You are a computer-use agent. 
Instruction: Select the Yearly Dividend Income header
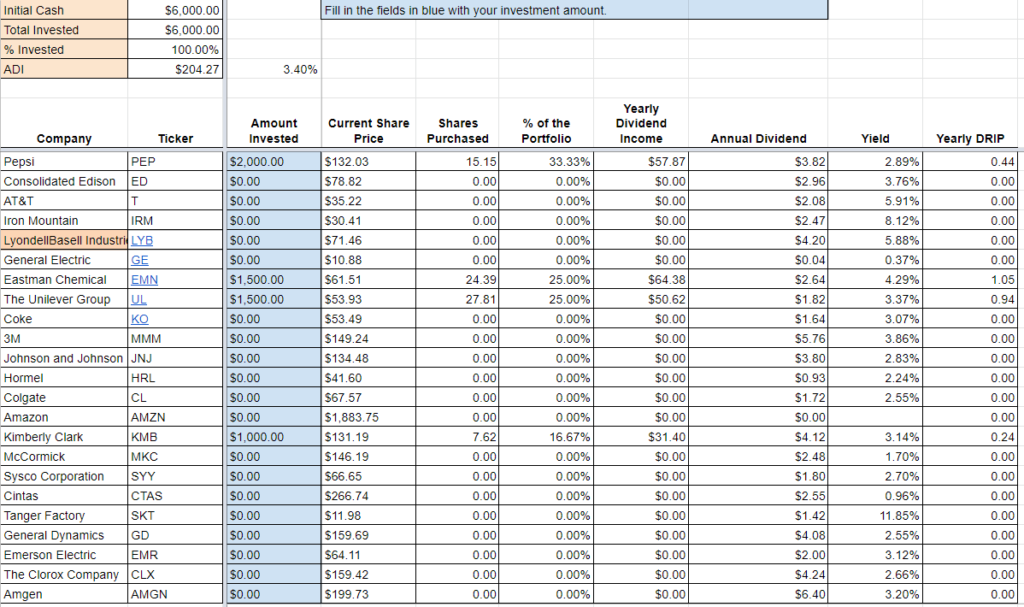(641, 123)
